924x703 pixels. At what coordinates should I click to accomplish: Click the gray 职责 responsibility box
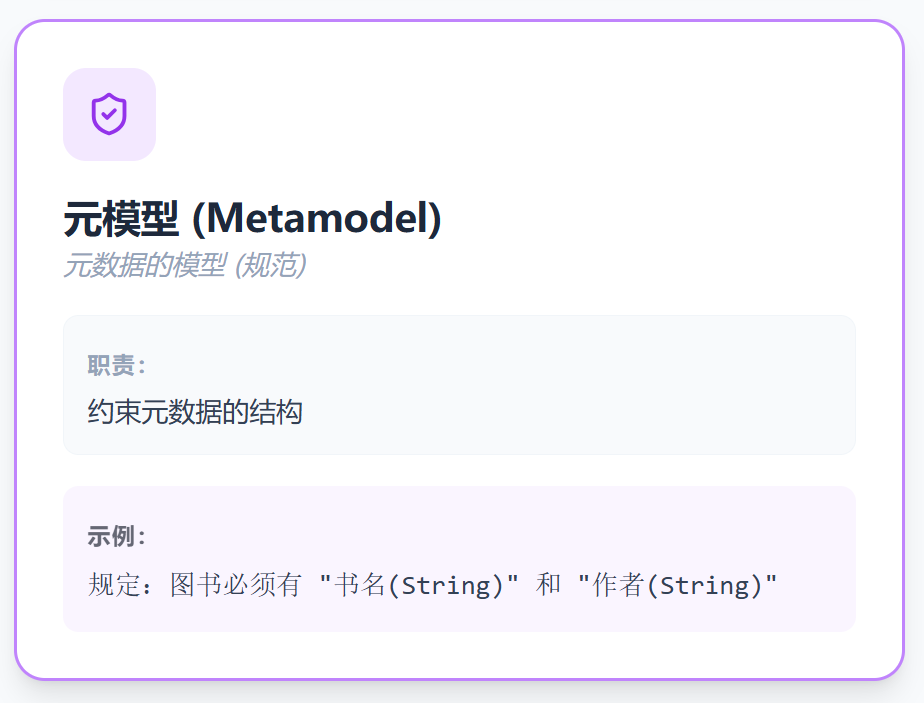(x=460, y=385)
